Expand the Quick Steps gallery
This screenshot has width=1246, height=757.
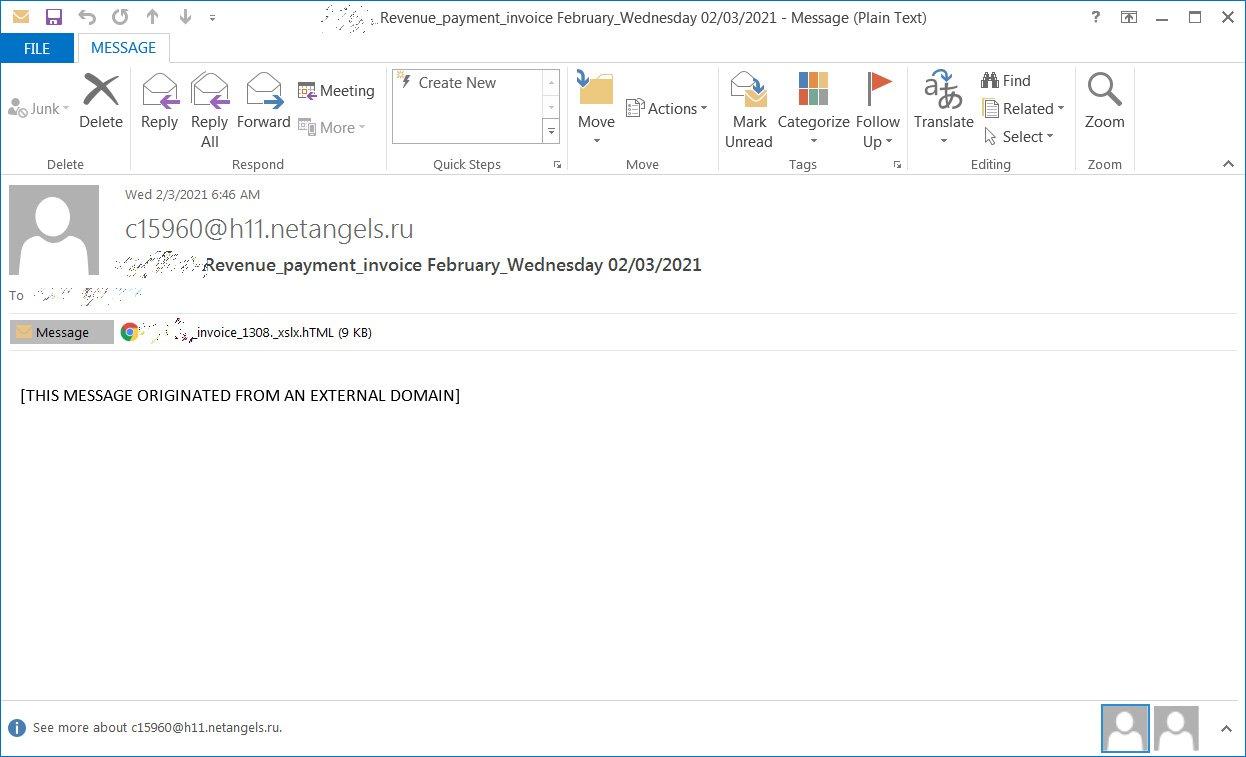pyautogui.click(x=551, y=130)
